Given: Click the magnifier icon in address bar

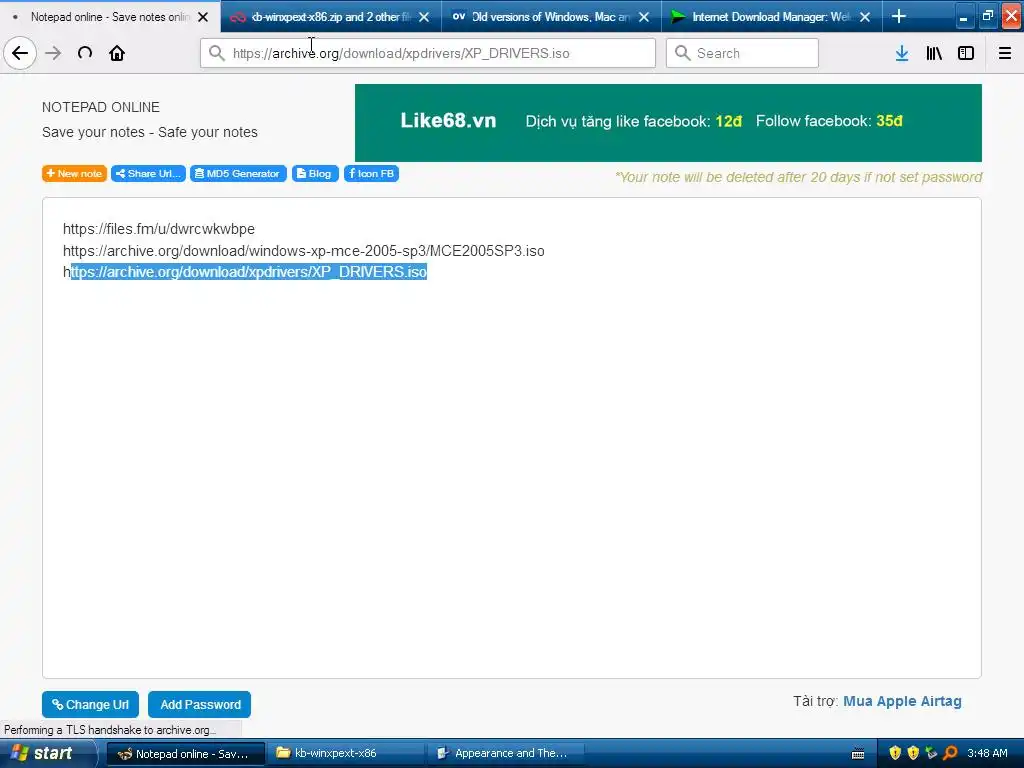Looking at the screenshot, I should coord(217,53).
